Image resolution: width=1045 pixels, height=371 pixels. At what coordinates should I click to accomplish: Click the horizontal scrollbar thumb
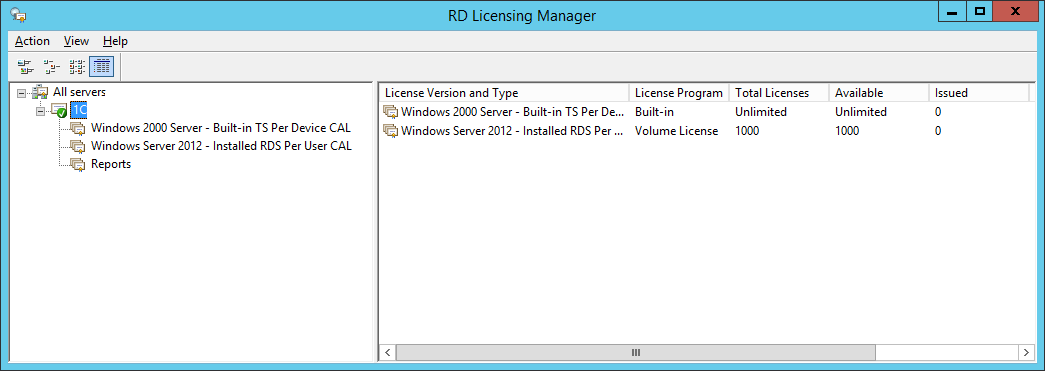click(636, 352)
